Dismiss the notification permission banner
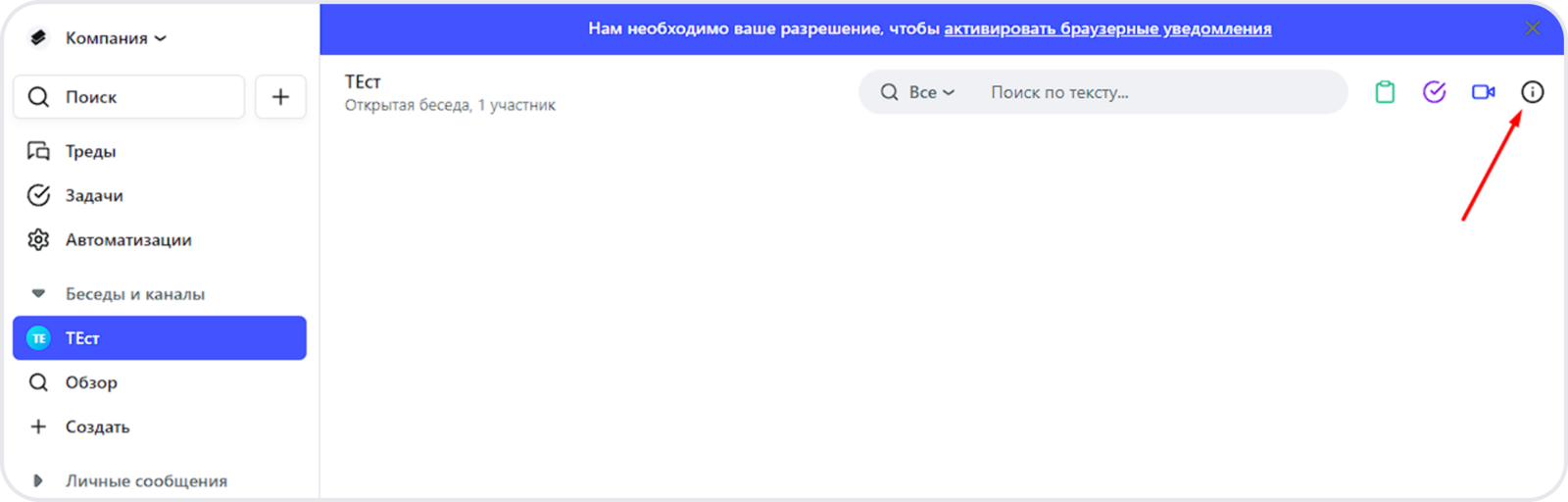Viewport: 1568px width, 502px height. pos(1532,28)
